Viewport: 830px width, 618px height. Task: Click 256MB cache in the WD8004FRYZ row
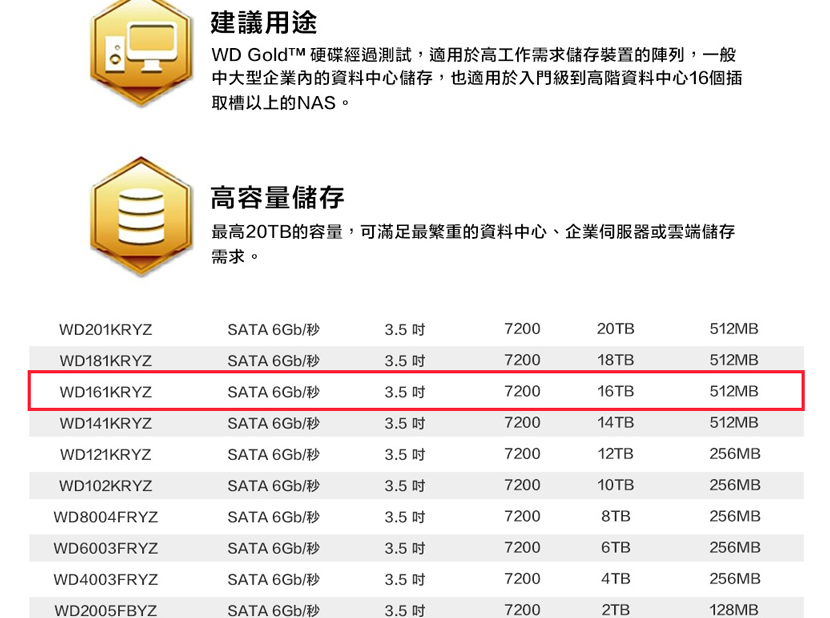tap(735, 516)
